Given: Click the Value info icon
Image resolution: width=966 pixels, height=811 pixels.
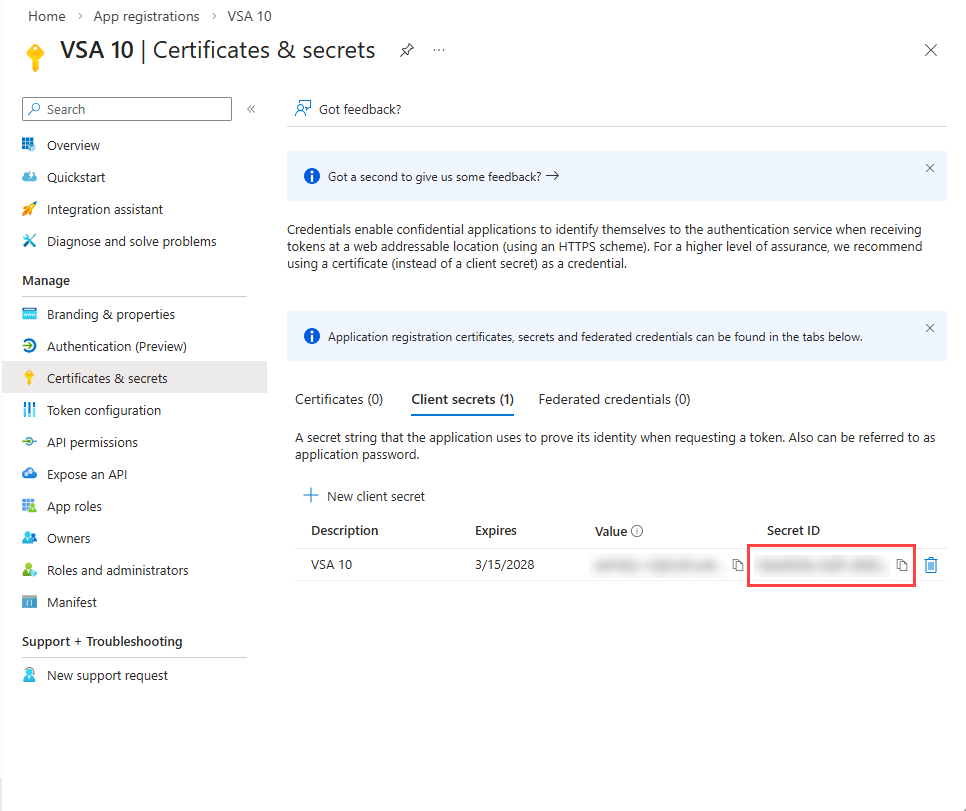Looking at the screenshot, I should pos(637,531).
